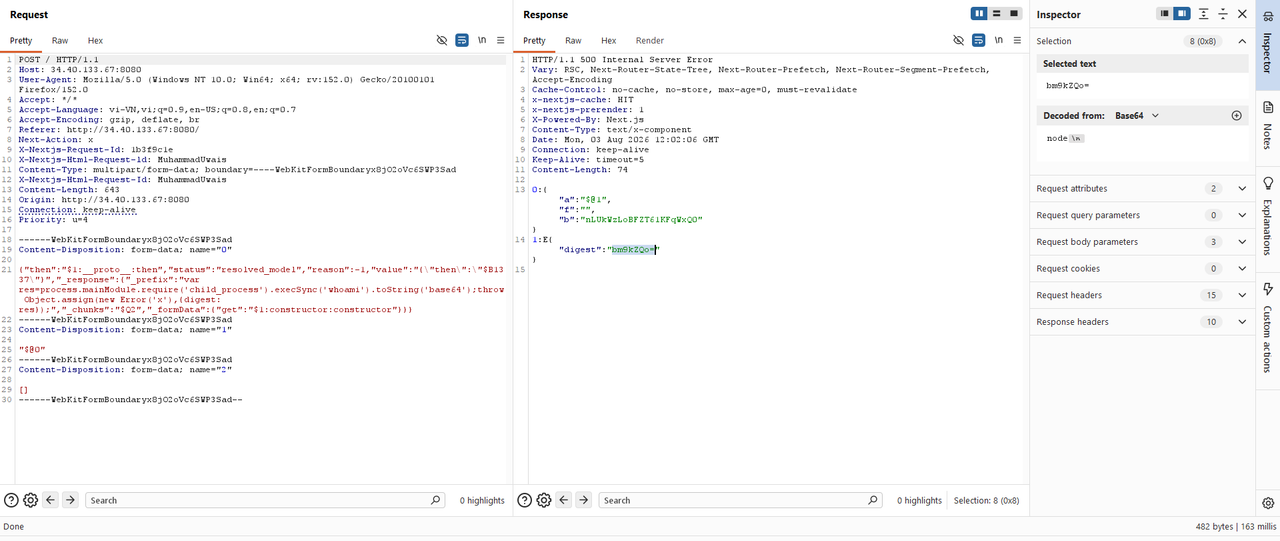Open Response panel hamburger options menu
This screenshot has height=541, width=1280.
[x=1018, y=40]
